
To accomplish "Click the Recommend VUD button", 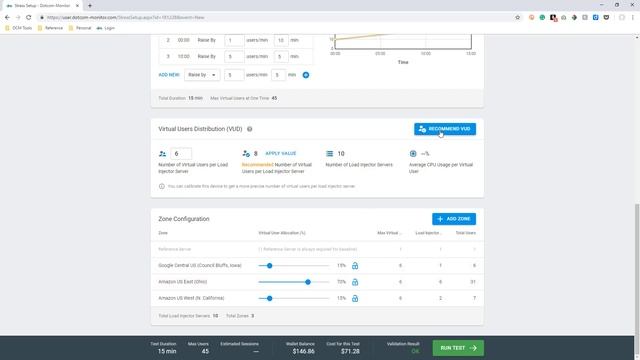I will (445, 129).
